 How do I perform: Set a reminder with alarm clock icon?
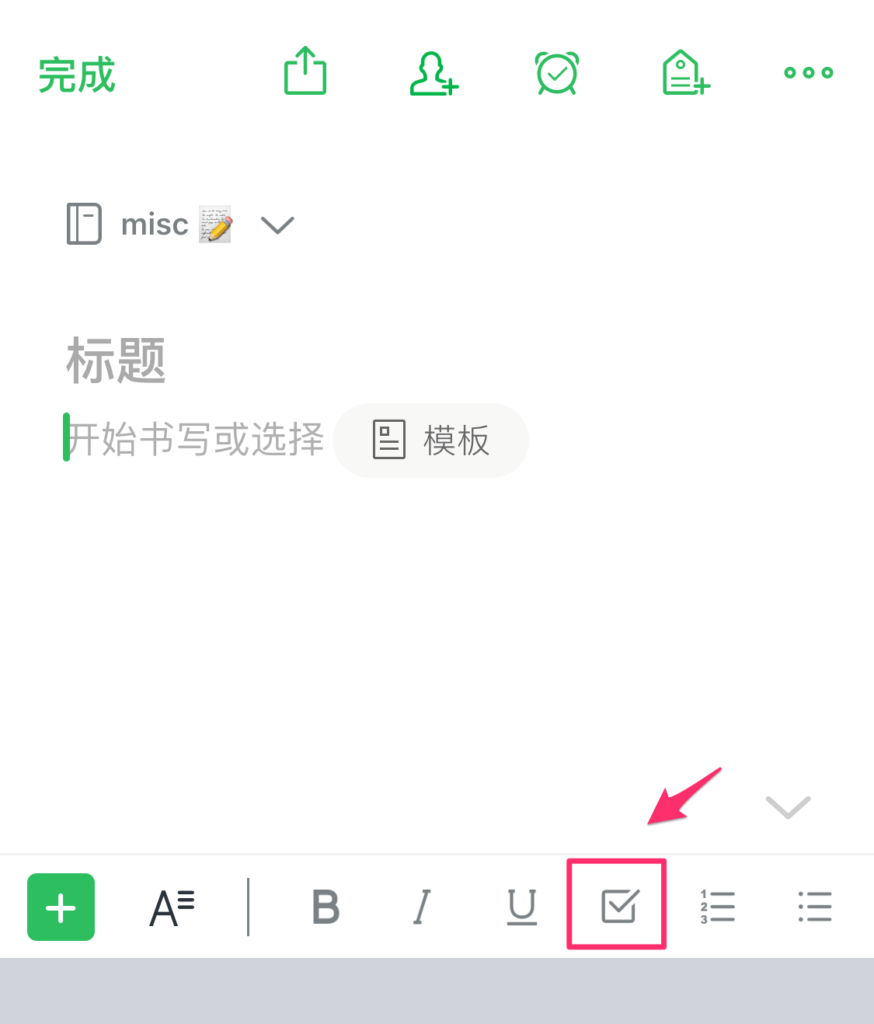pyautogui.click(x=557, y=72)
